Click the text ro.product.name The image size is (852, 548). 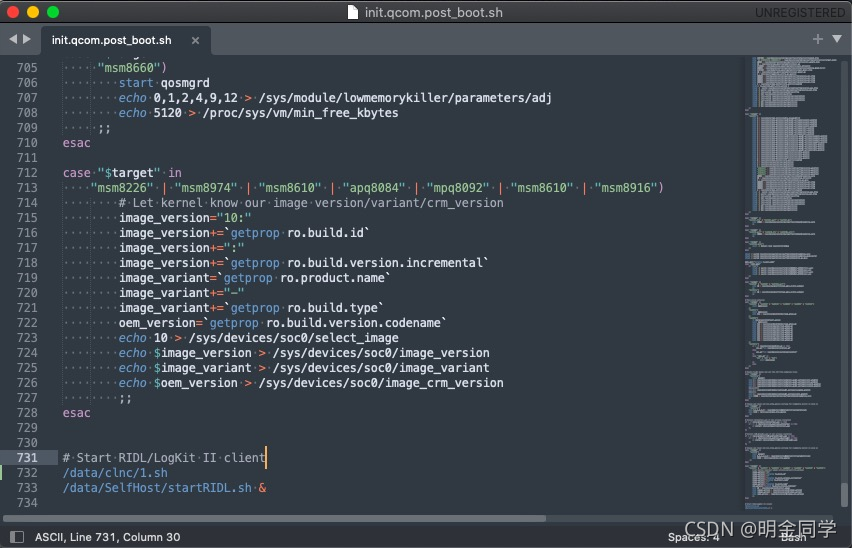click(332, 278)
